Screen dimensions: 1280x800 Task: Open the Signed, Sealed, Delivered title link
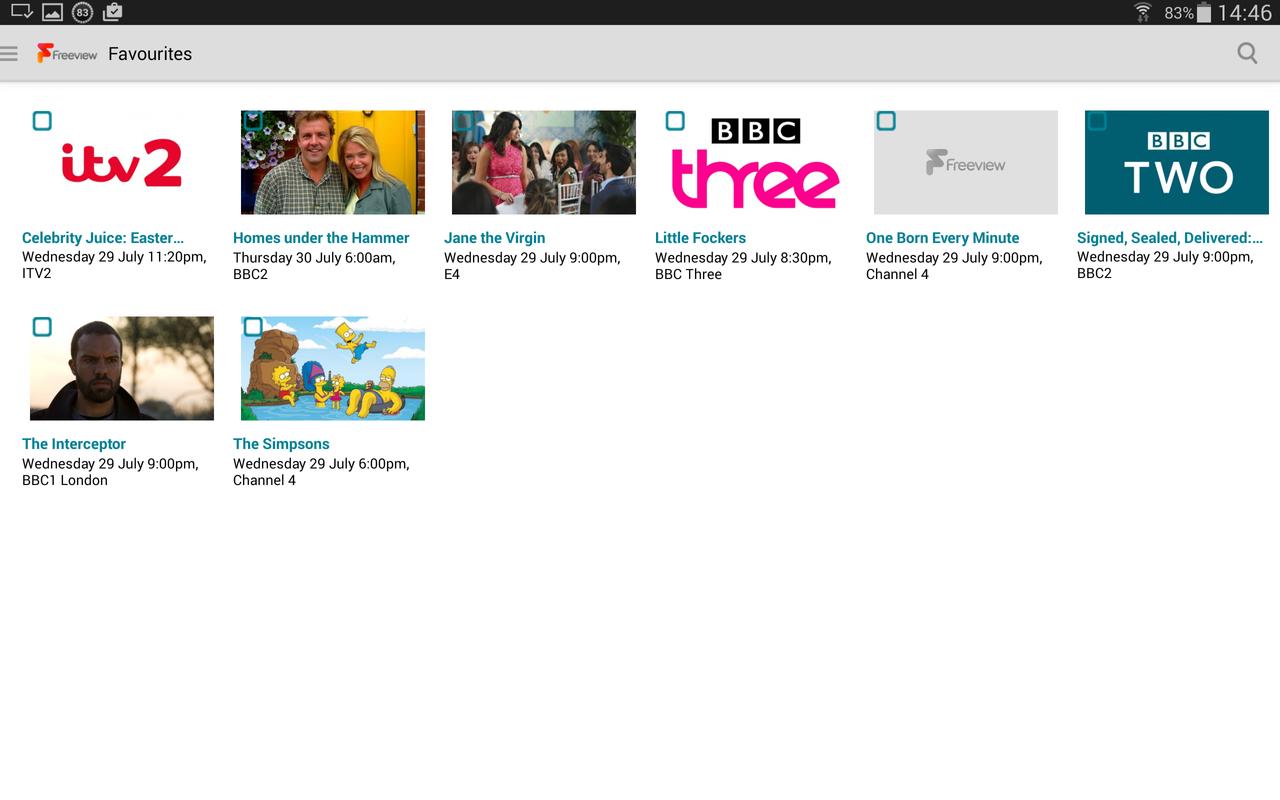coord(1170,238)
